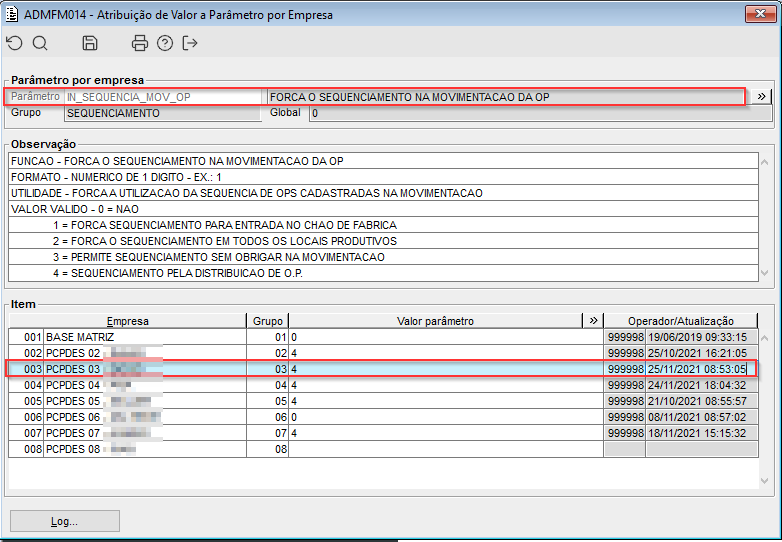The height and width of the screenshot is (542, 782).
Task: Click Observação line FORMATO - NUMERICO DE 1 DIGITO
Action: click(x=384, y=177)
